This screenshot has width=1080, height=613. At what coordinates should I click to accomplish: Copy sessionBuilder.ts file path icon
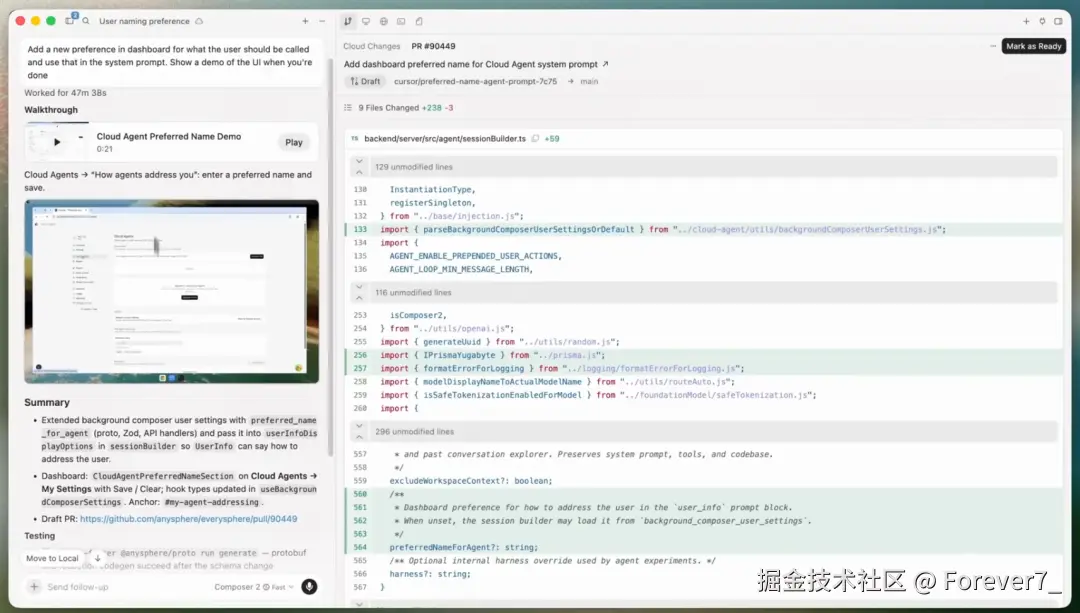(535, 138)
